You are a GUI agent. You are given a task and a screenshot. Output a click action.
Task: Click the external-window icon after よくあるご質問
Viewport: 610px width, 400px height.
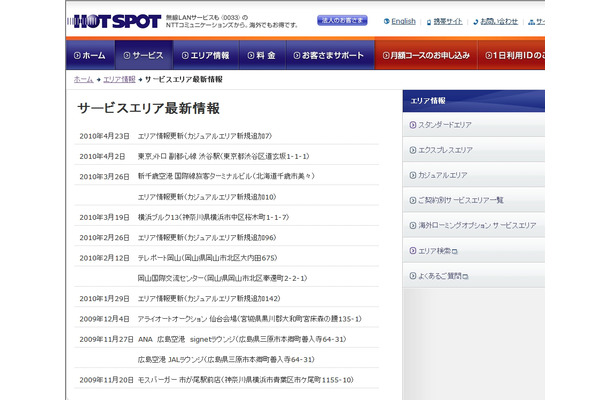point(465,277)
